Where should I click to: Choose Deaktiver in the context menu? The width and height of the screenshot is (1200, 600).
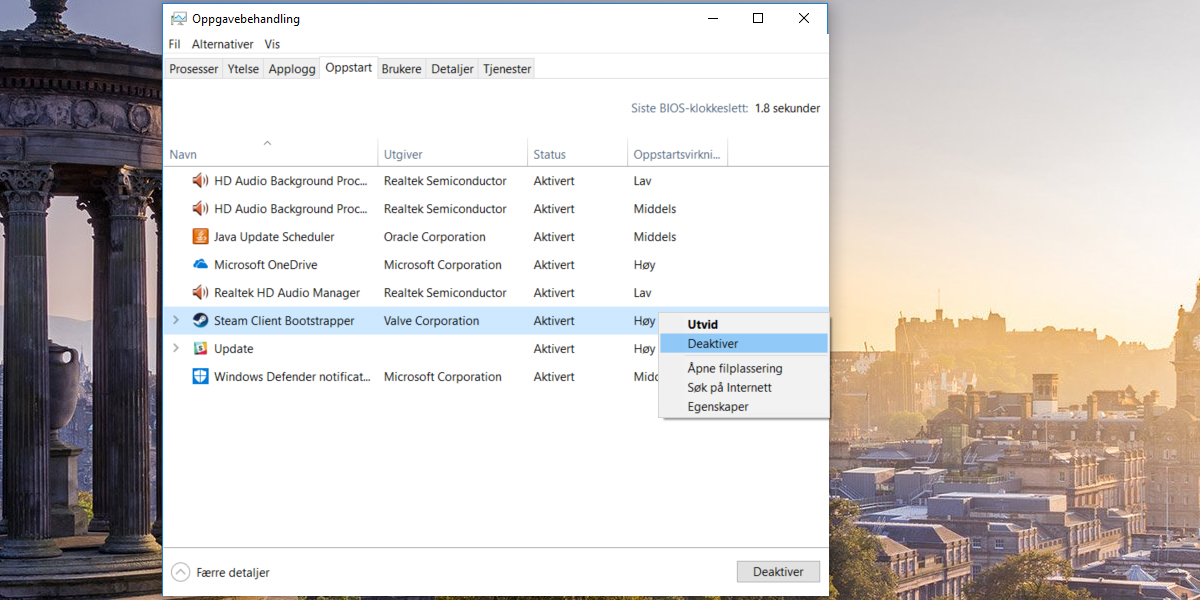click(x=712, y=343)
